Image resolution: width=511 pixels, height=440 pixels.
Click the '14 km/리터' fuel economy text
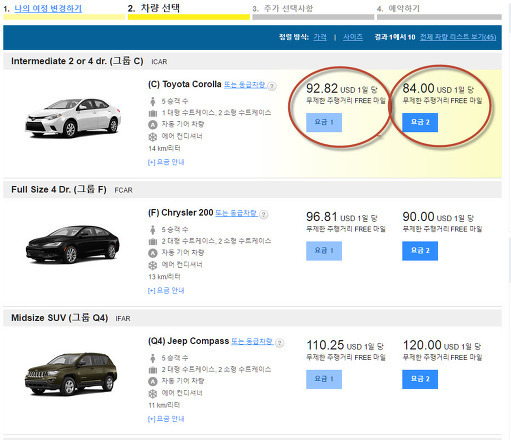[164, 148]
